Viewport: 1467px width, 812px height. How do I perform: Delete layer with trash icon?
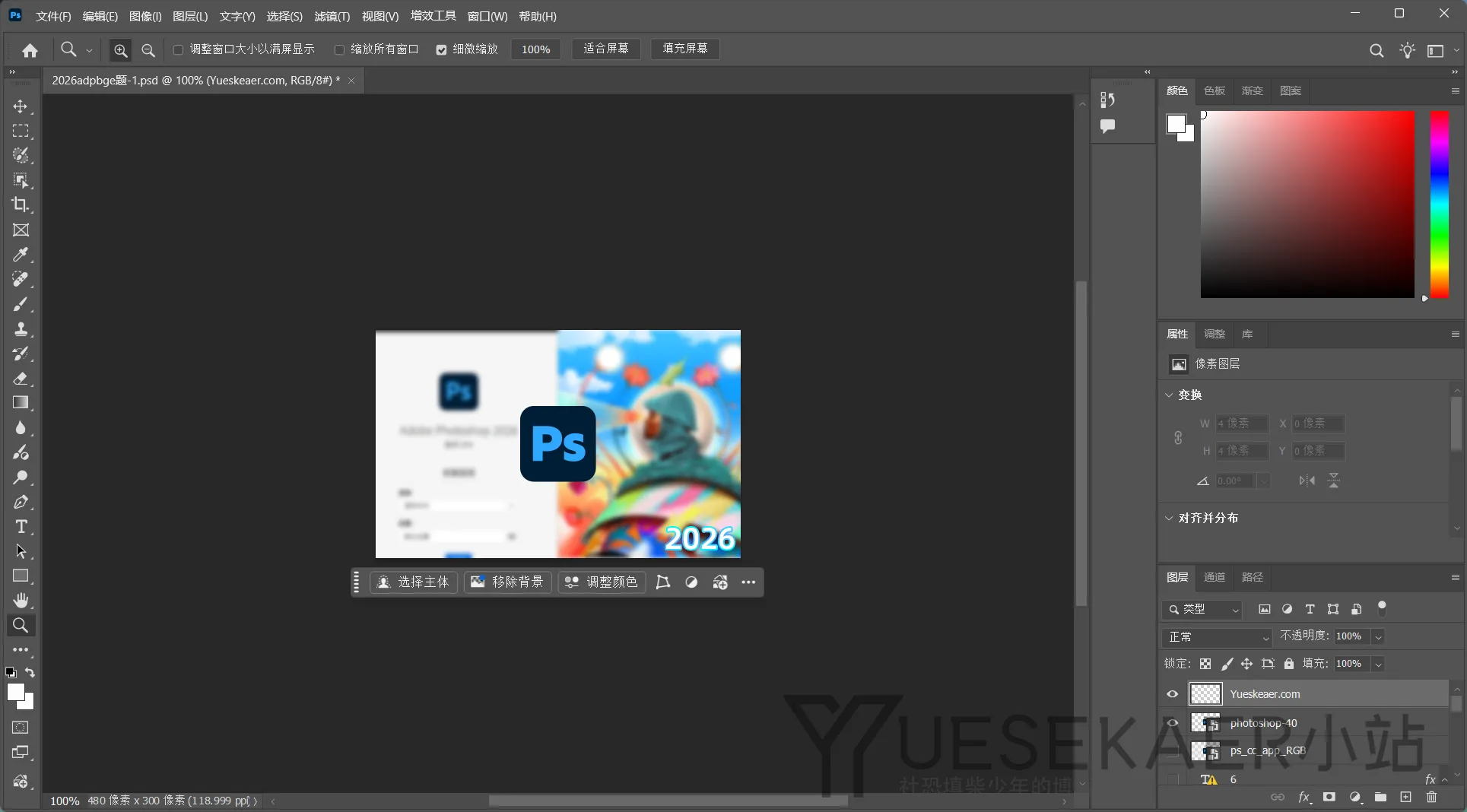pos(1431,797)
